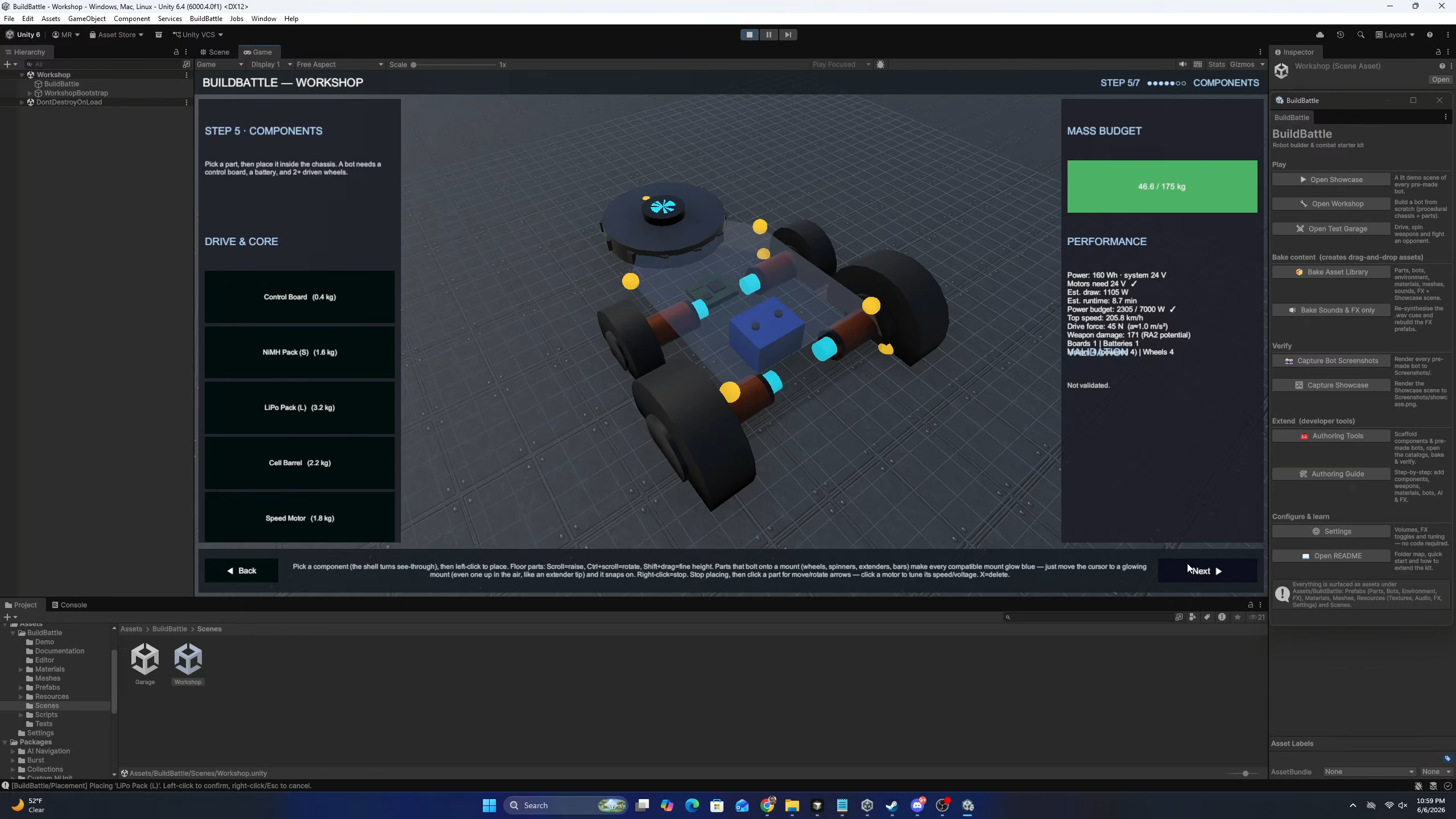Open the undo history icon
The height and width of the screenshot is (819, 1456).
tap(1340, 35)
